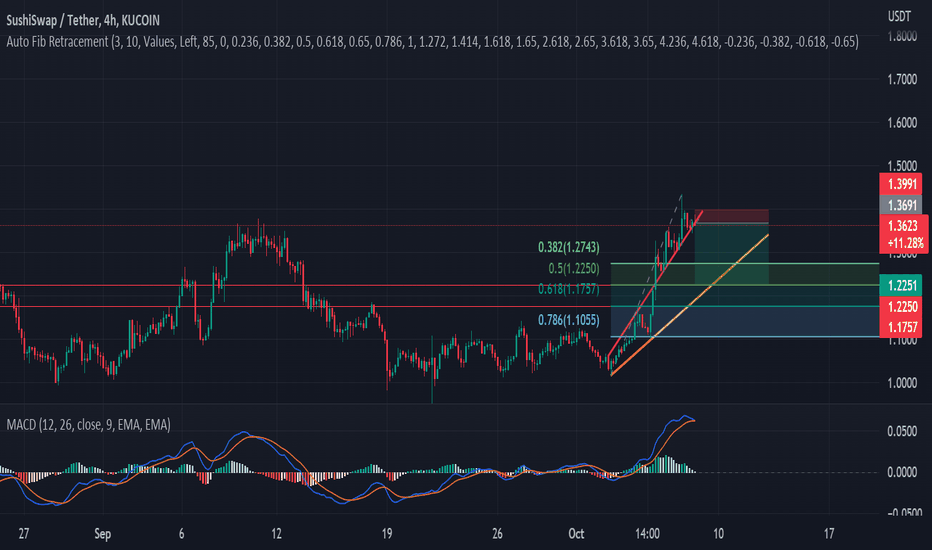Viewport: 932px width, 550px height.
Task: Select the 0.382(1.2743) Fib level label
Action: coord(569,247)
